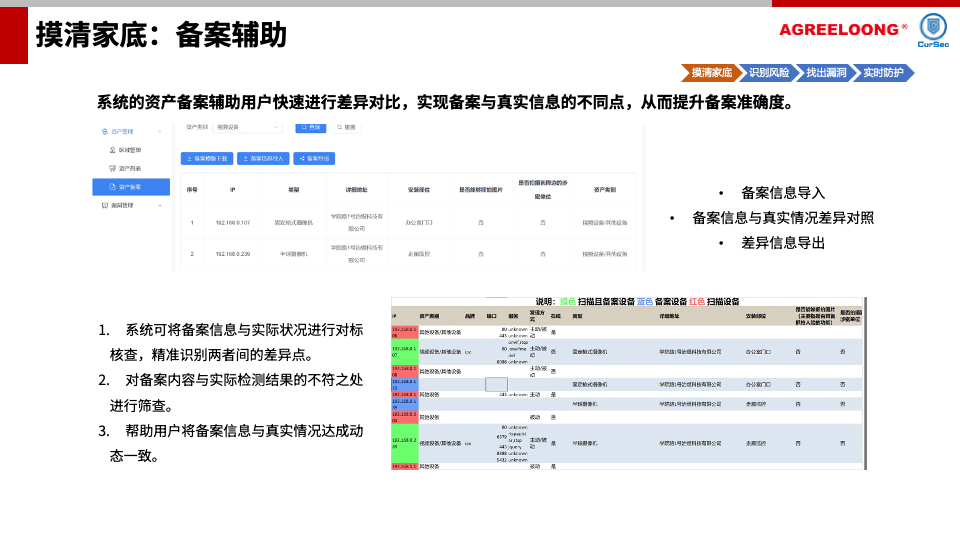This screenshot has height=540, width=960.
Task: Click the 详细地址 column header in 备案 table
Action: [356, 190]
